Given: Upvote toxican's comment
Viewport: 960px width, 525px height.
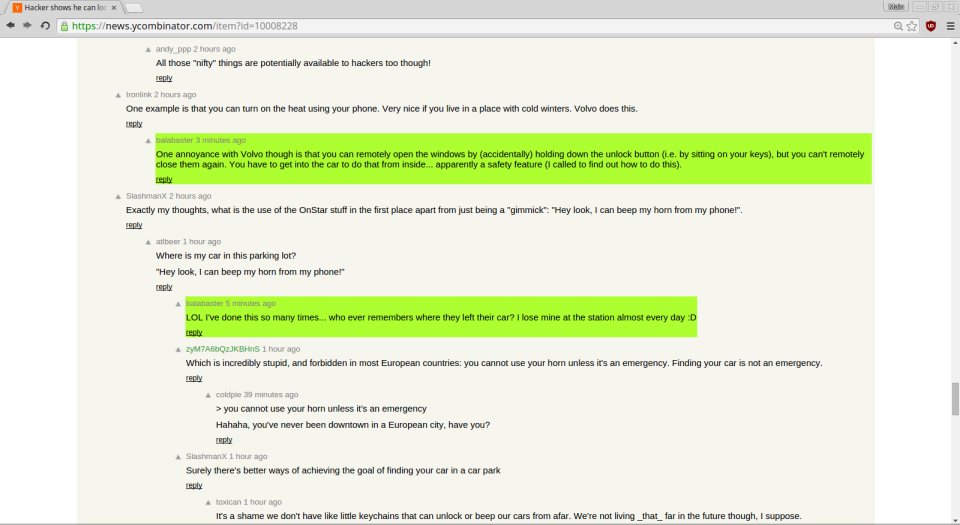Looking at the screenshot, I should click(x=208, y=503).
